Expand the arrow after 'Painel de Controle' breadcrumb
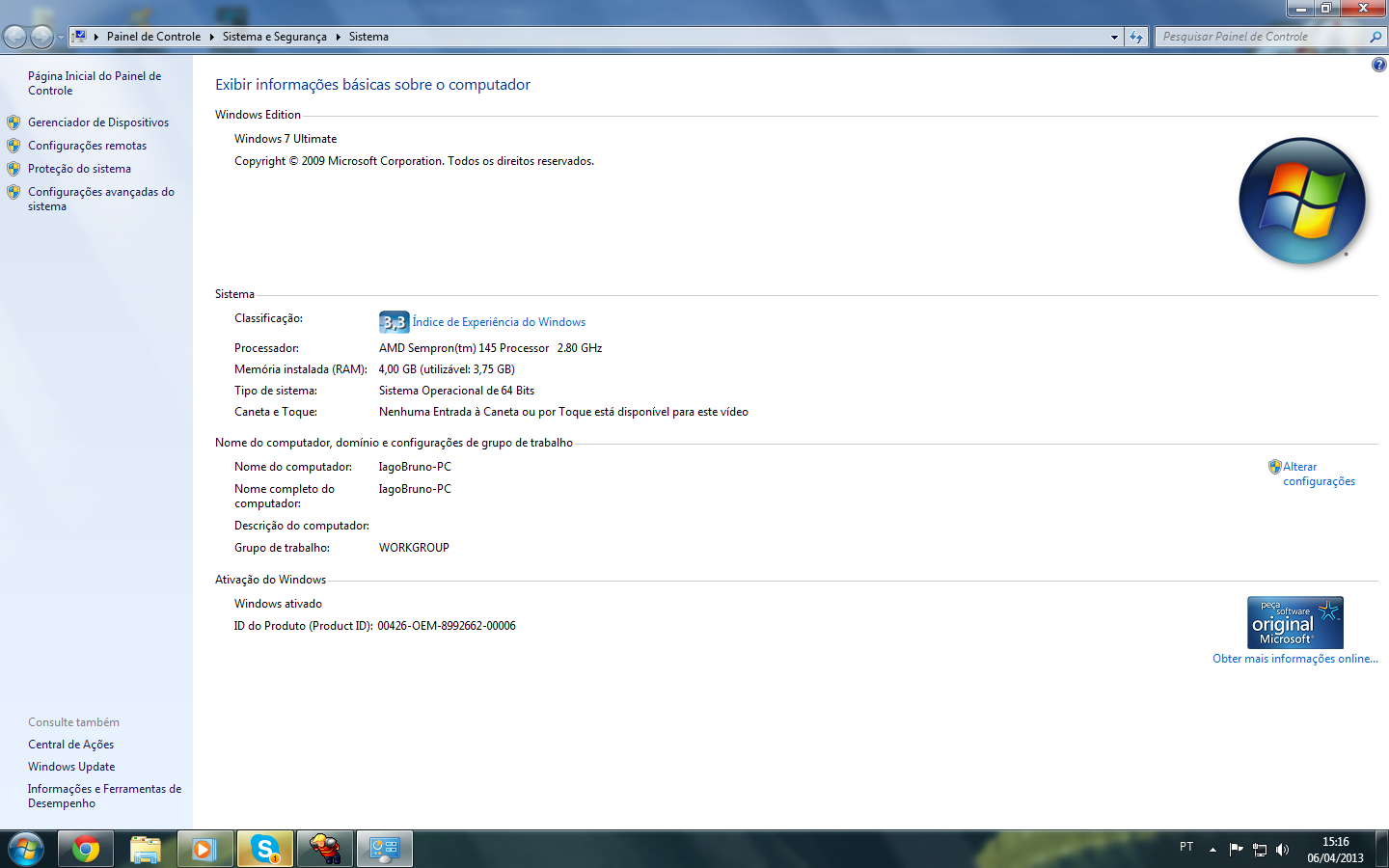1389x868 pixels. pos(211,37)
